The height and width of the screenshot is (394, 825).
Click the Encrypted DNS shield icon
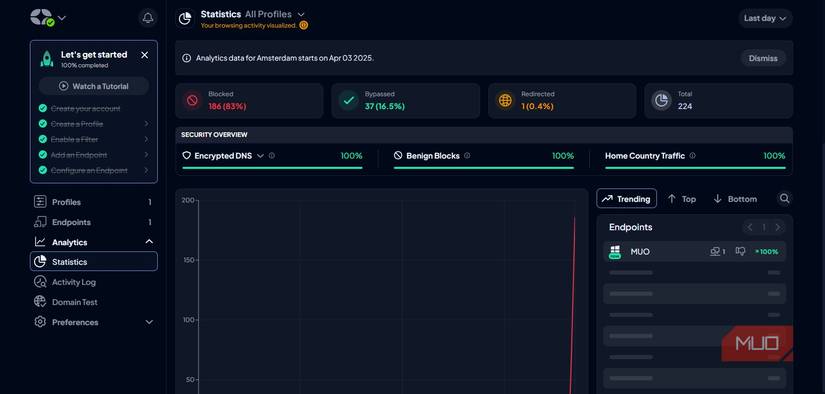click(x=186, y=156)
